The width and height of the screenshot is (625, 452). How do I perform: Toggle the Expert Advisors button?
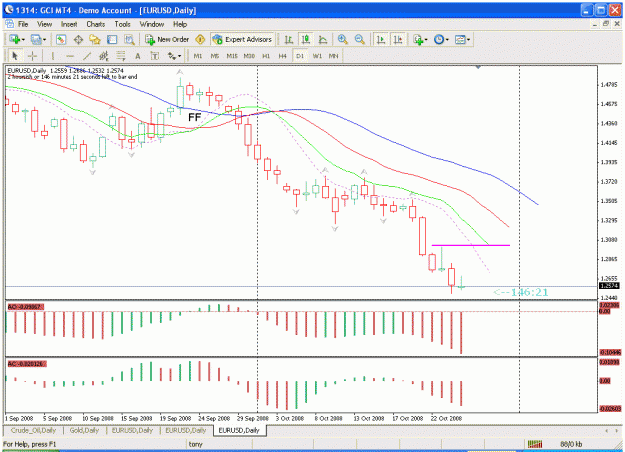click(242, 39)
